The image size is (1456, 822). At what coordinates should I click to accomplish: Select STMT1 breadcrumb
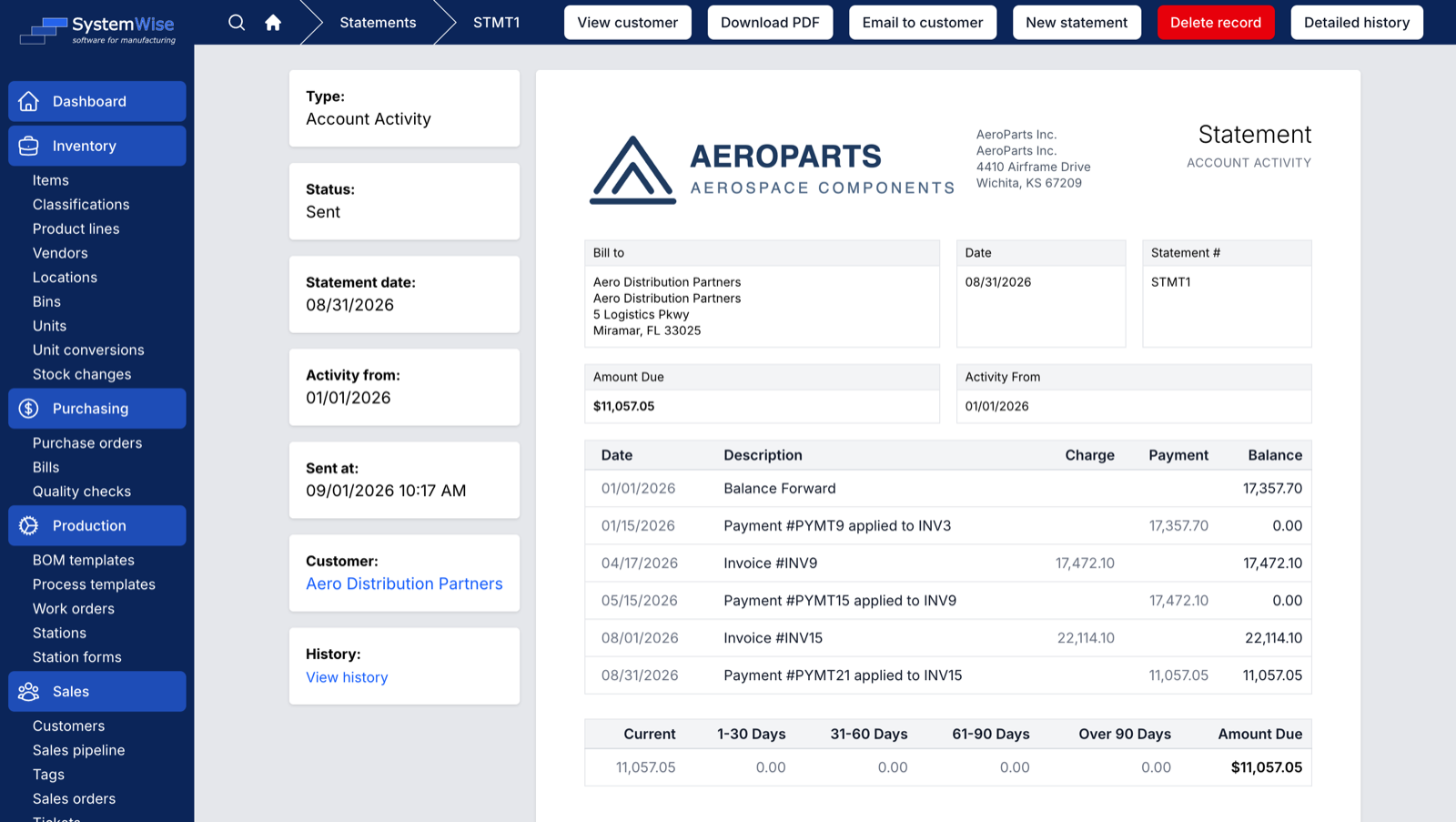[496, 22]
